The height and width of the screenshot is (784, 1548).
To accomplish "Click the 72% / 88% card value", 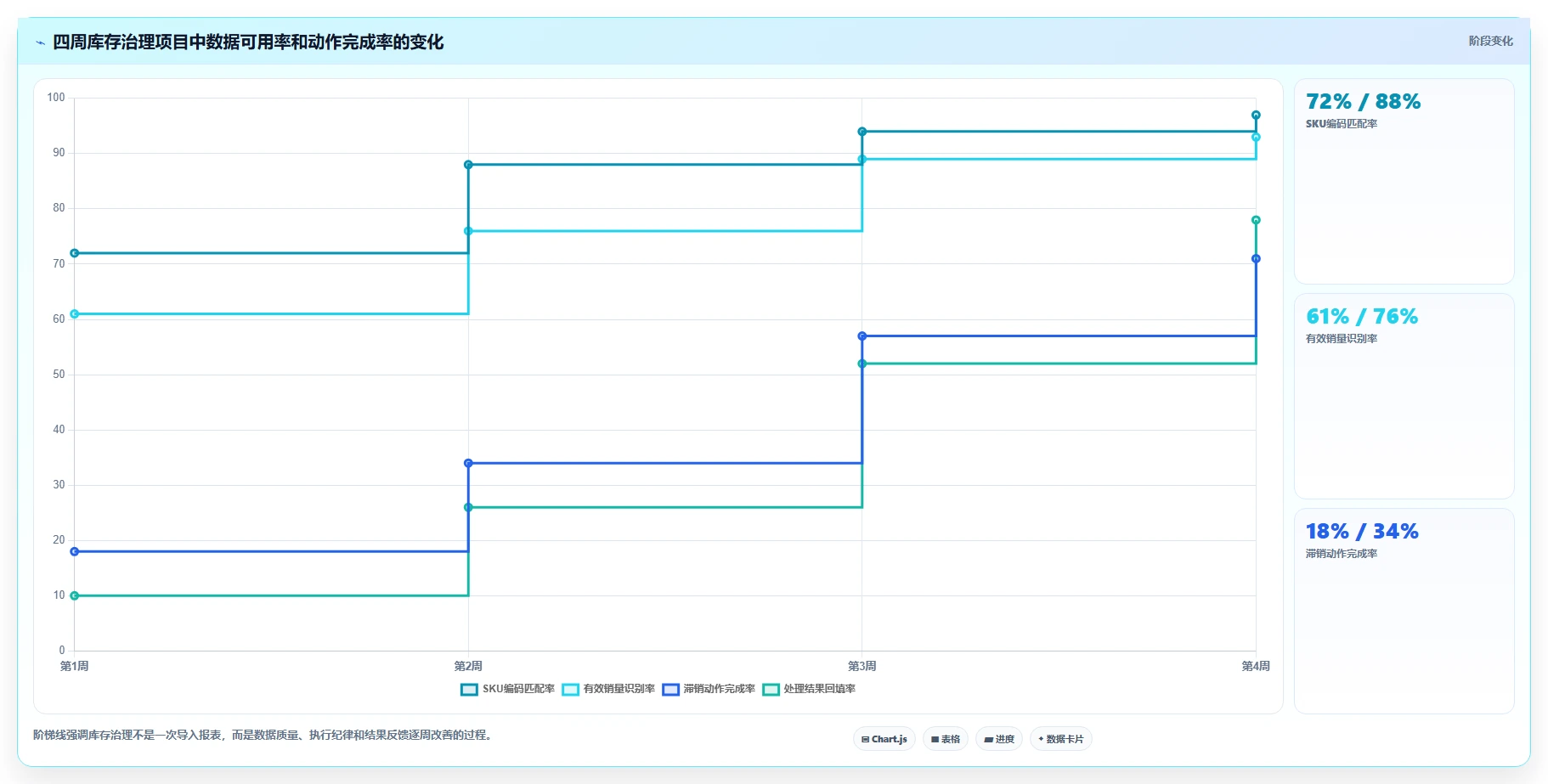I will point(1363,102).
